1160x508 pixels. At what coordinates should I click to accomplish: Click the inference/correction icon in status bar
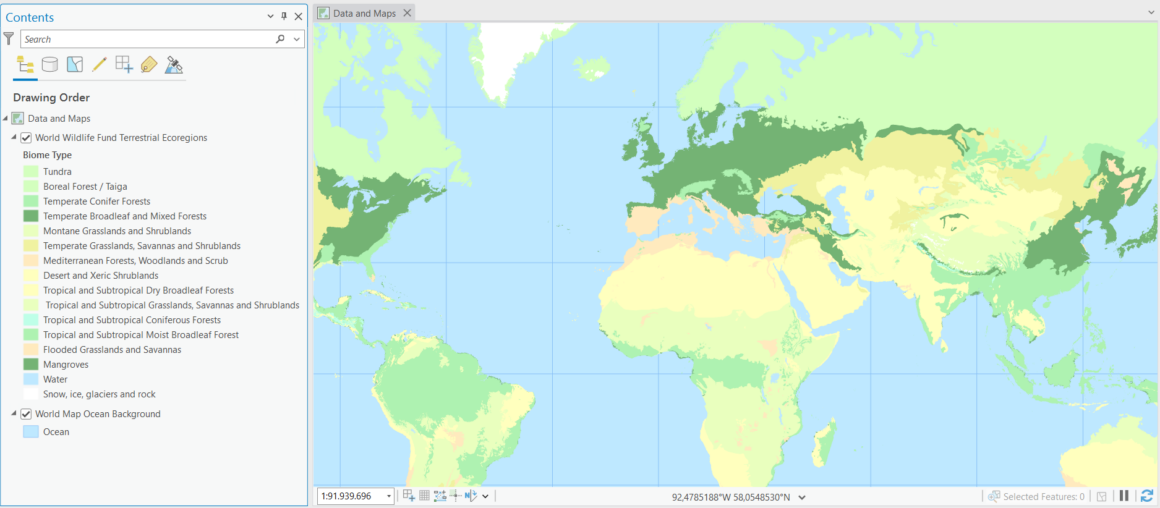(x=455, y=496)
